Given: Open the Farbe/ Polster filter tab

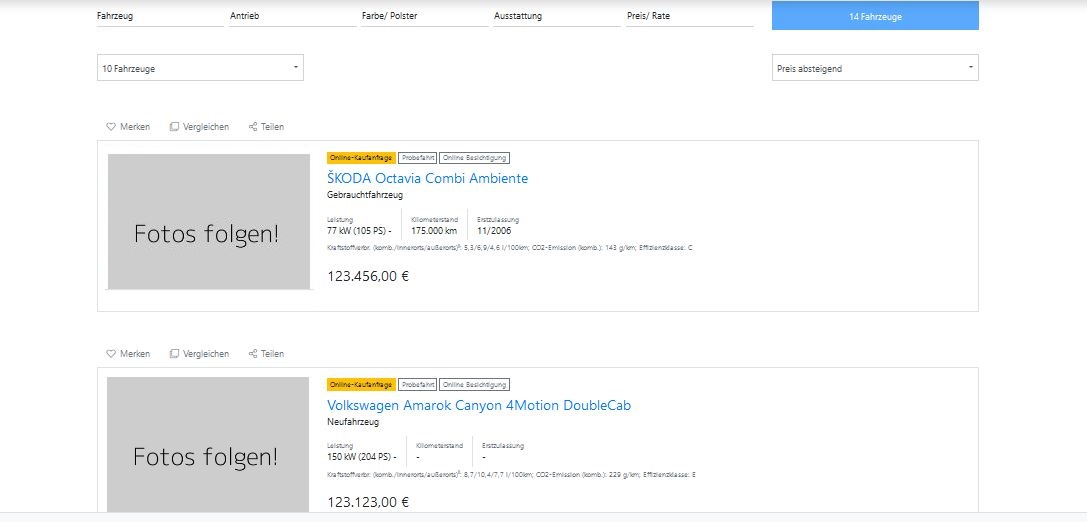Looking at the screenshot, I should 425,16.
